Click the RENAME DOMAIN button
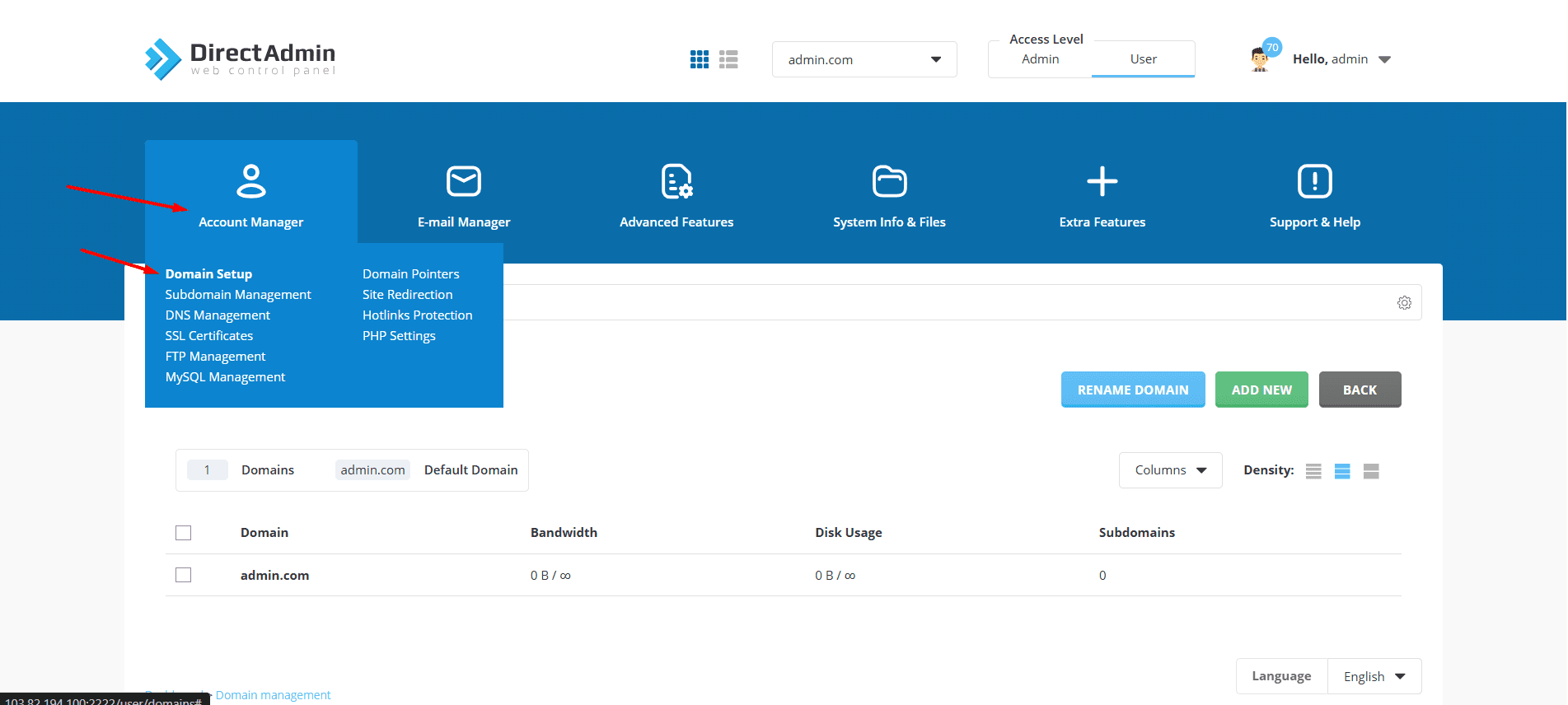The width and height of the screenshot is (1568, 705). click(x=1132, y=390)
